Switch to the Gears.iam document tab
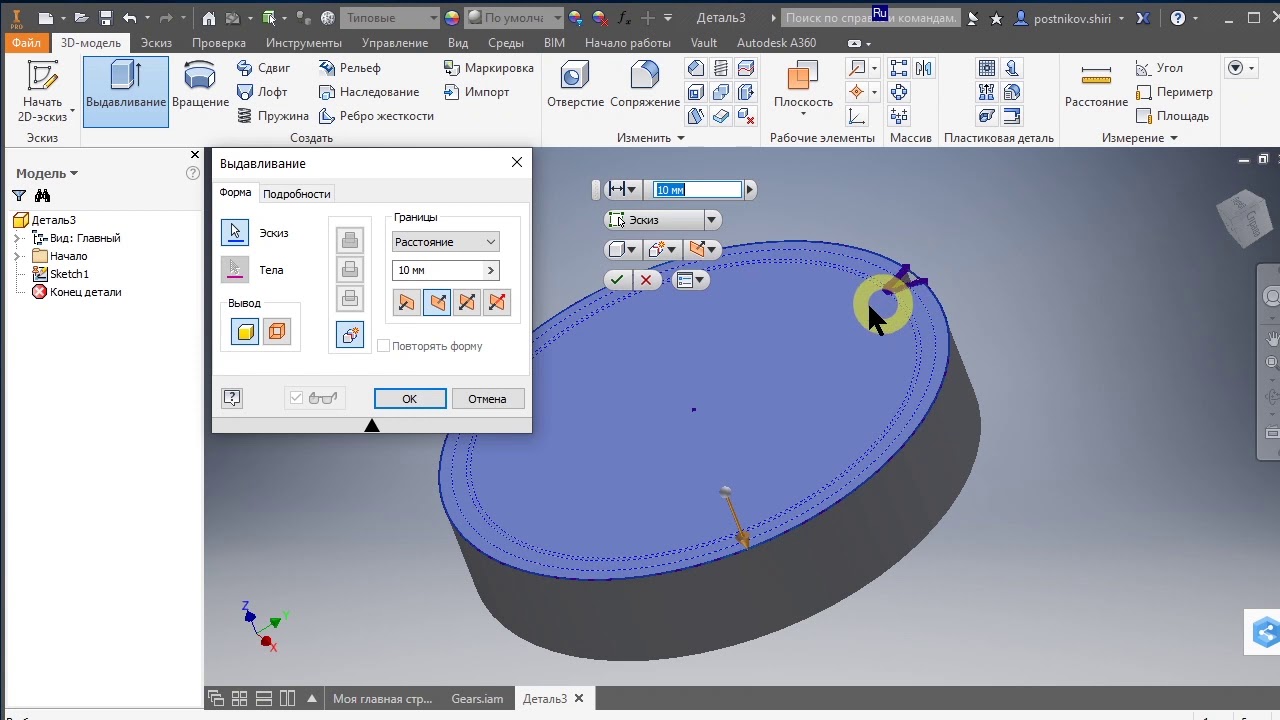The height and width of the screenshot is (720, 1280). 477,699
